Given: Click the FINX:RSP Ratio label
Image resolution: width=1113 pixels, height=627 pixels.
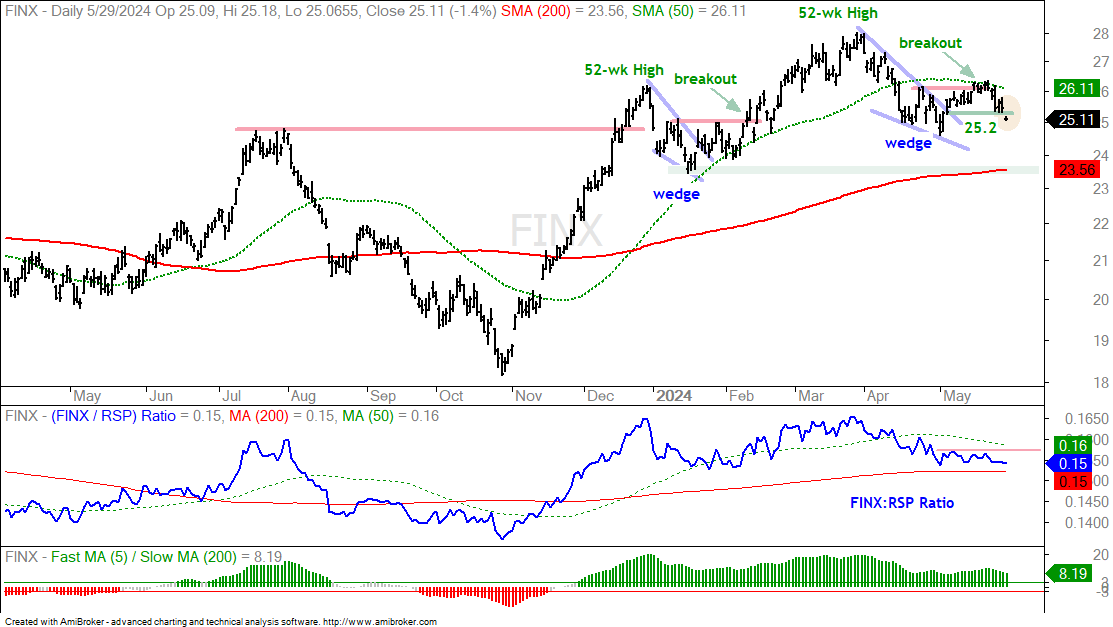Looking at the screenshot, I should 901,503.
